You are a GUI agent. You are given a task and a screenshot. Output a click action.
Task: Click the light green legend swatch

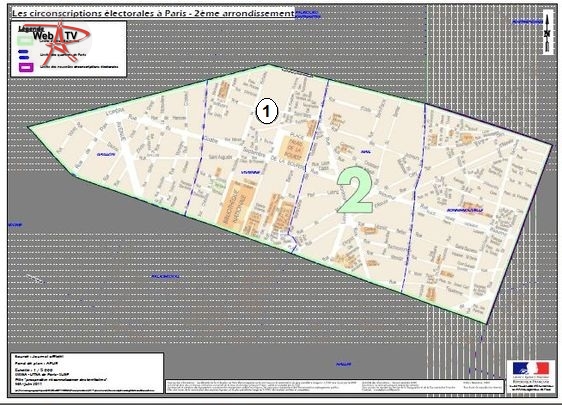click(25, 40)
